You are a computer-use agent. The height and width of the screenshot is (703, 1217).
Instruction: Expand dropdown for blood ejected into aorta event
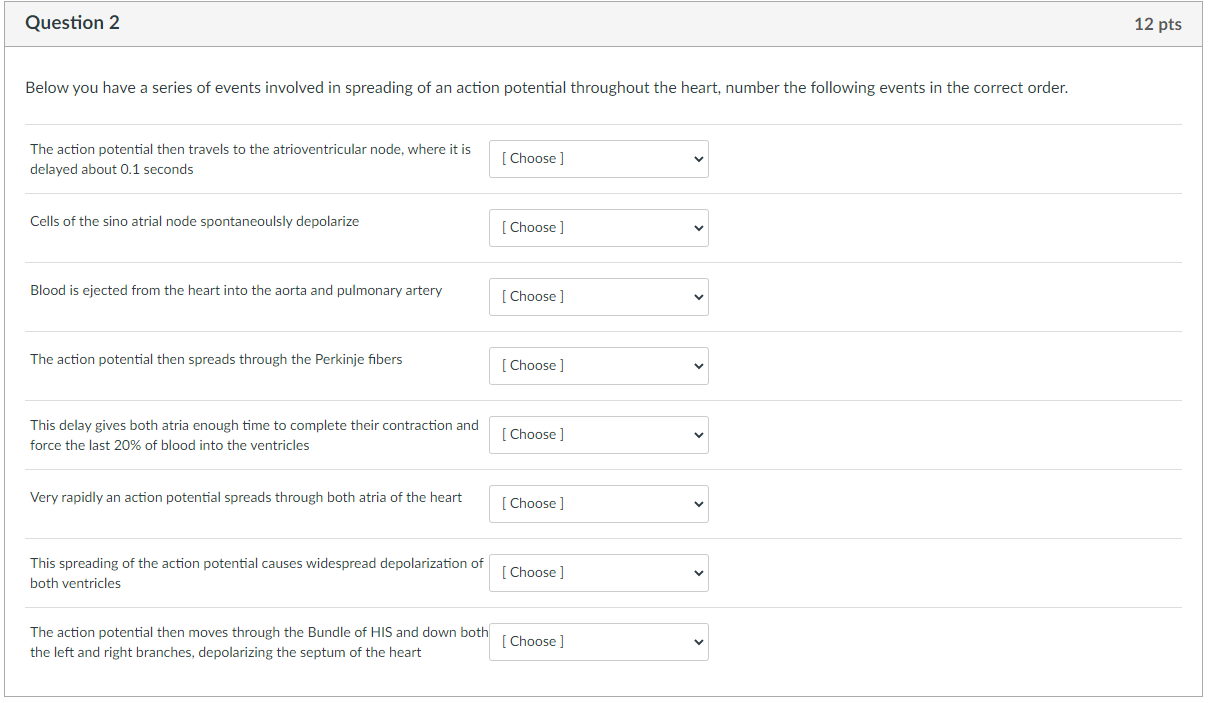click(x=598, y=297)
